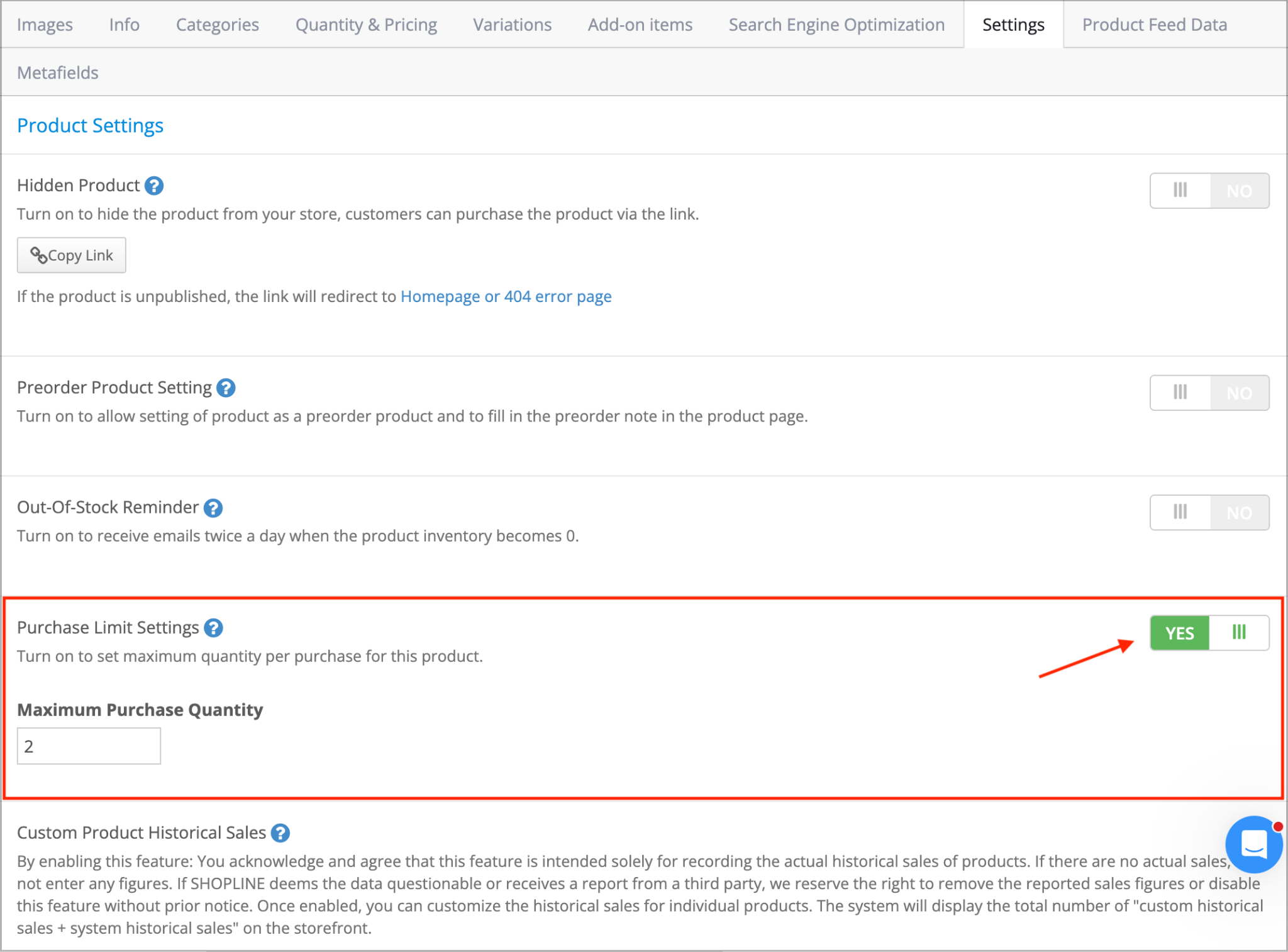Switch to the Images tab
Image resolution: width=1288 pixels, height=952 pixels.
[x=45, y=25]
